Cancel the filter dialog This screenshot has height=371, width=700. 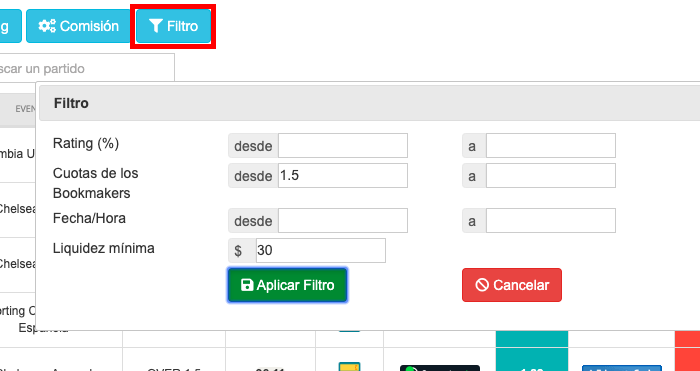click(512, 285)
